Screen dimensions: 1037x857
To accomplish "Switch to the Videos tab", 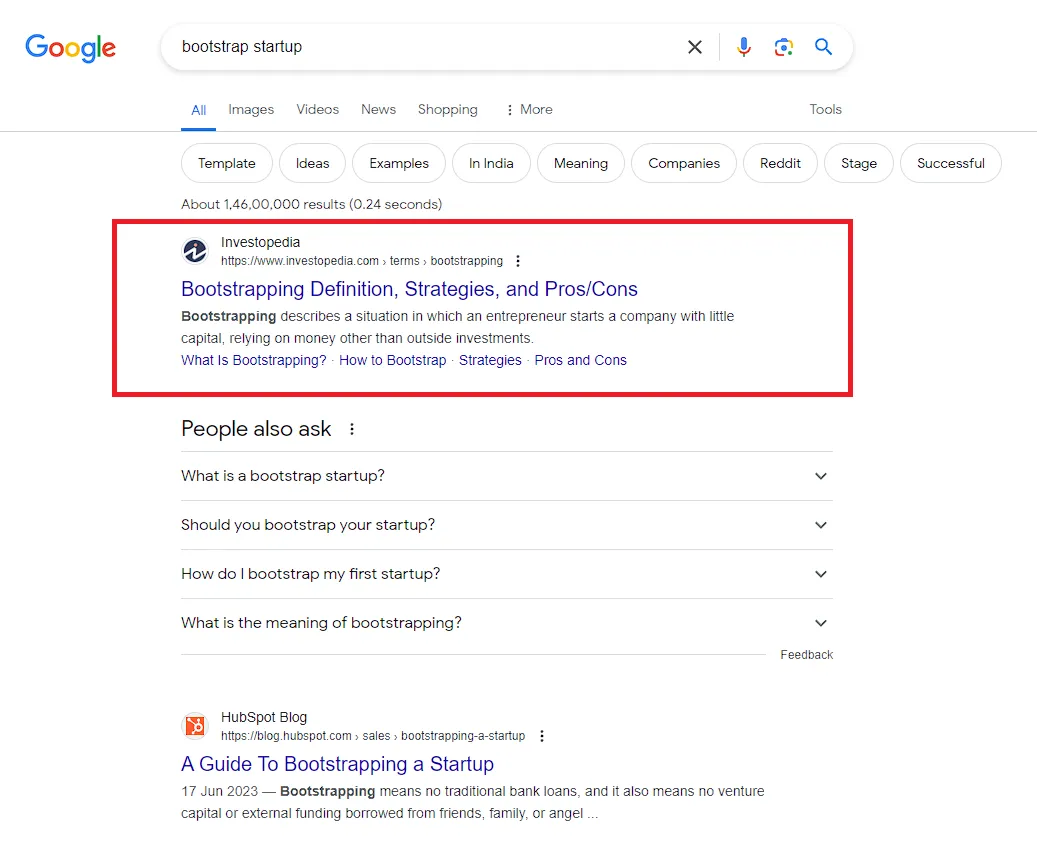I will click(x=317, y=110).
